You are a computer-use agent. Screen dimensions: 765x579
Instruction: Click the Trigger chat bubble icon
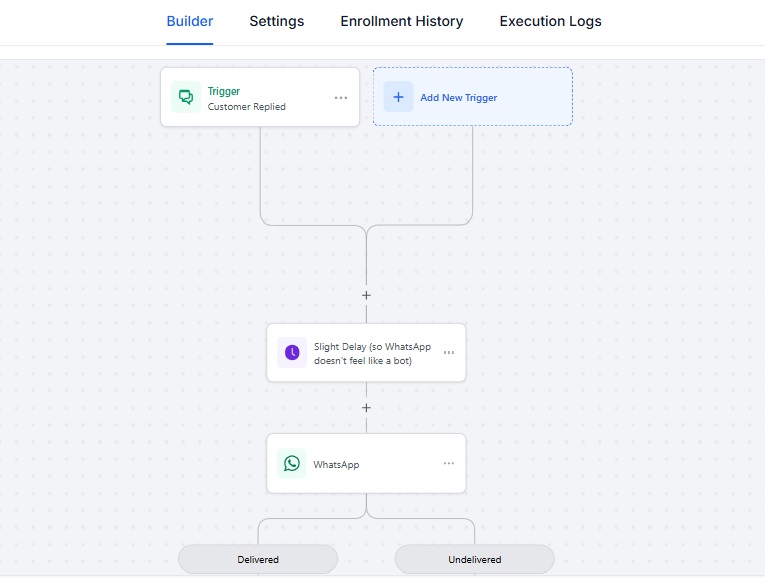point(186,97)
